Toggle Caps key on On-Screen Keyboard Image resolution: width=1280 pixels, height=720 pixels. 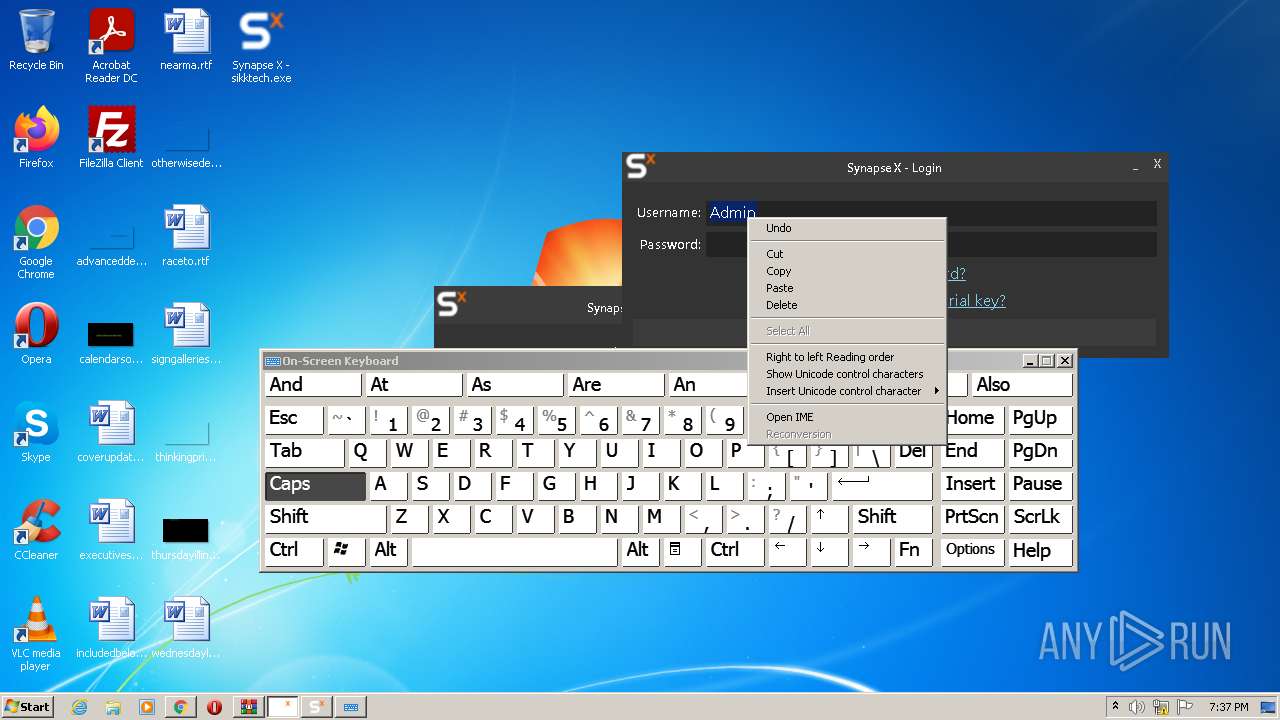315,485
